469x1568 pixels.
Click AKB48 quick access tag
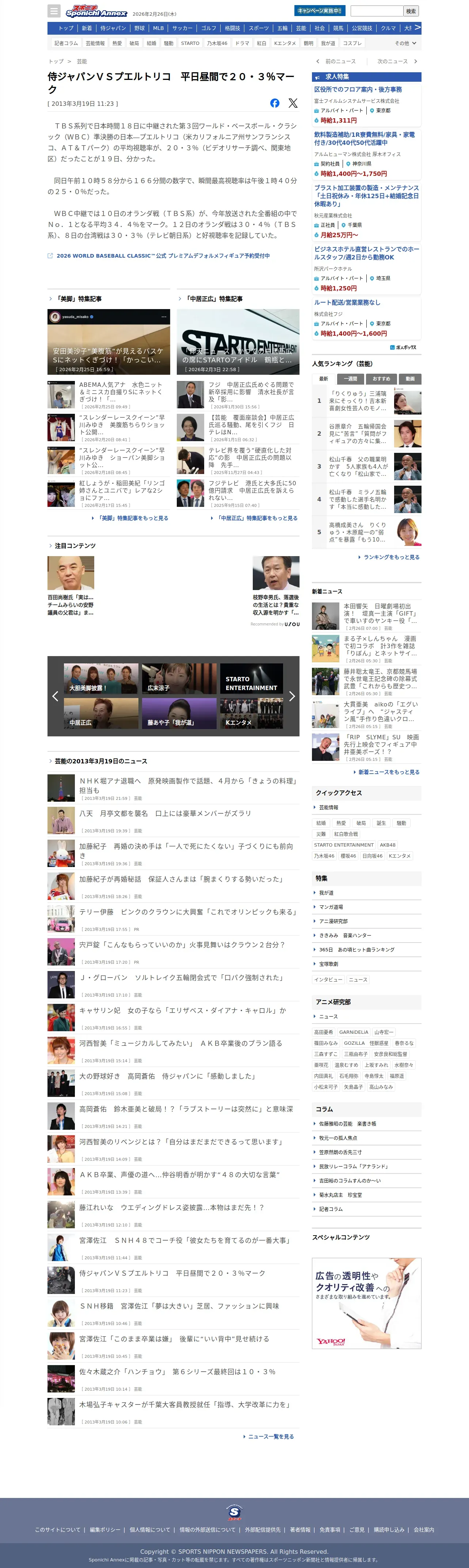click(x=388, y=845)
